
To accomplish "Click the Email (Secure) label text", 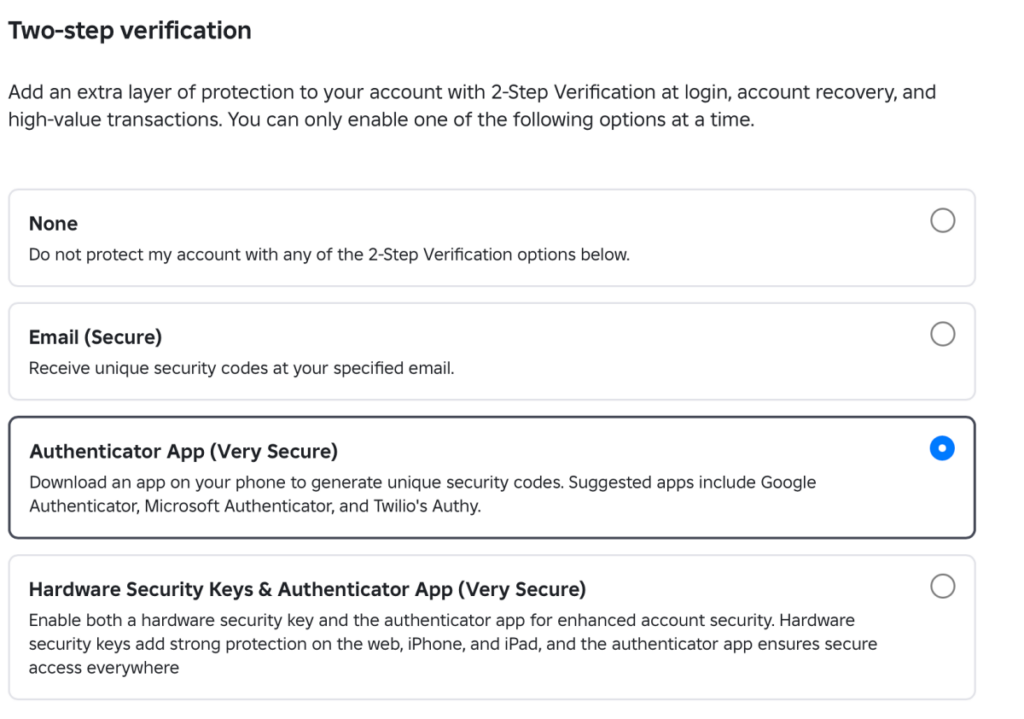I will pos(95,336).
